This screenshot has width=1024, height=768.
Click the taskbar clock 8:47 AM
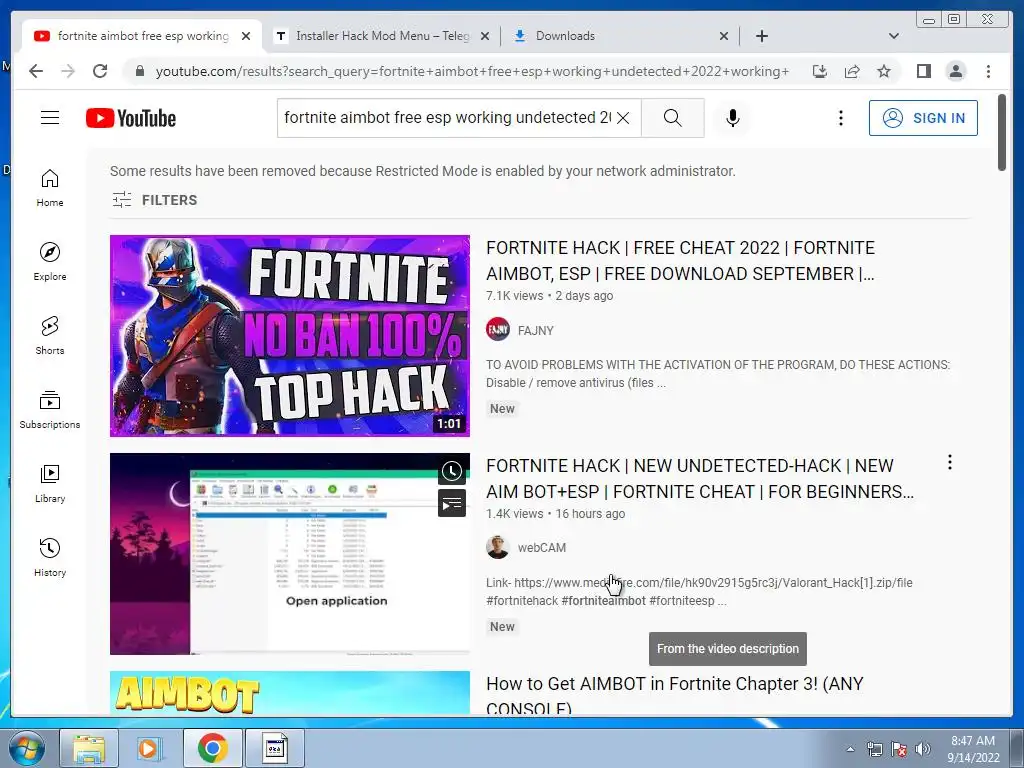click(x=973, y=749)
